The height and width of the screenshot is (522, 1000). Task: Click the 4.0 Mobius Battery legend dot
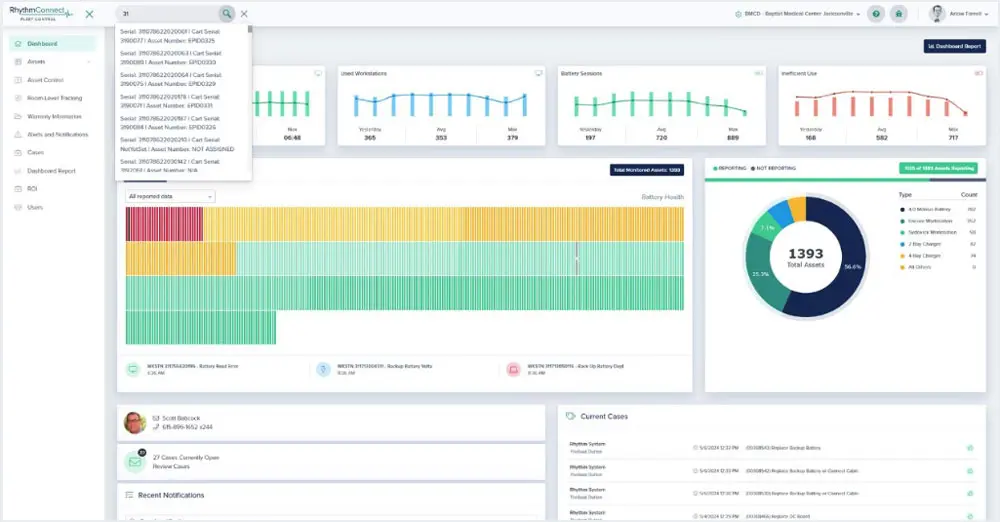tap(902, 209)
